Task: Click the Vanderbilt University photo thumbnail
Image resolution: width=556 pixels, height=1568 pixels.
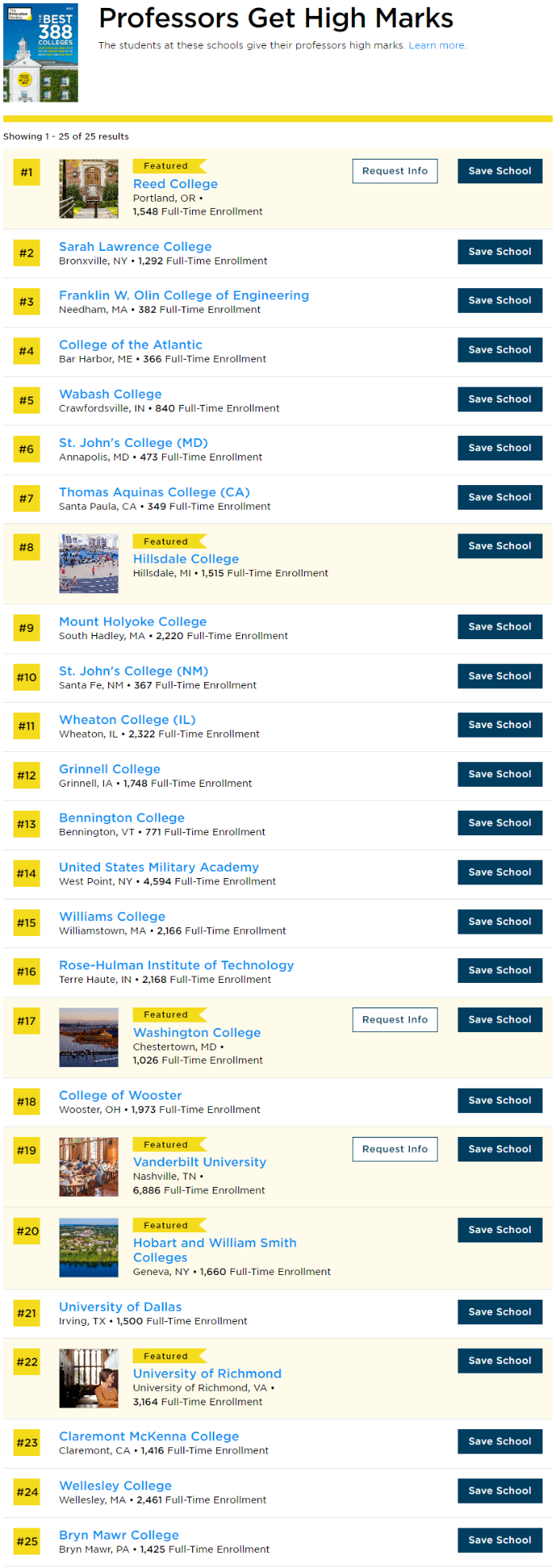Action: 89,1167
